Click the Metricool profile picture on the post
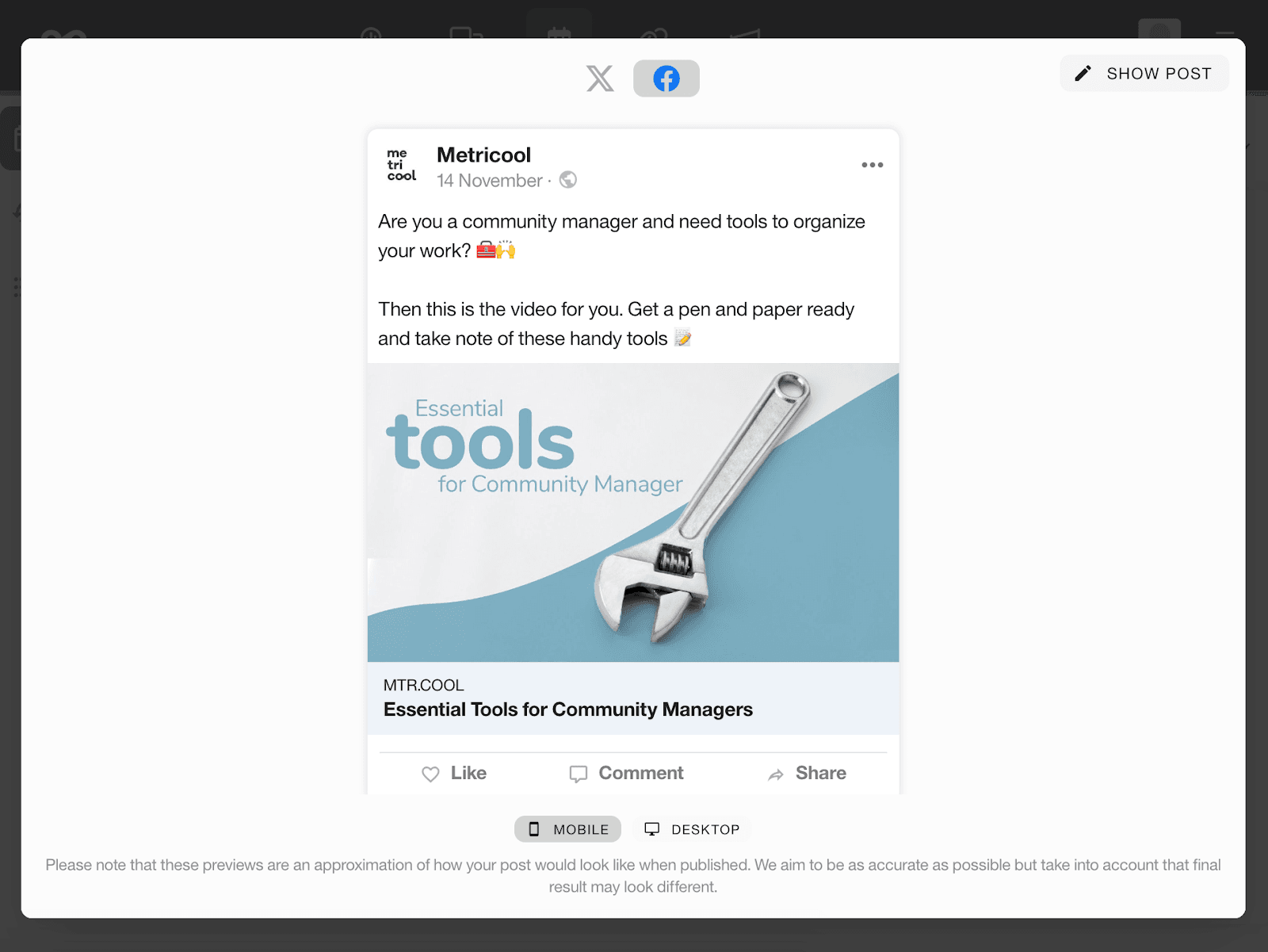This screenshot has width=1268, height=952. click(x=401, y=164)
